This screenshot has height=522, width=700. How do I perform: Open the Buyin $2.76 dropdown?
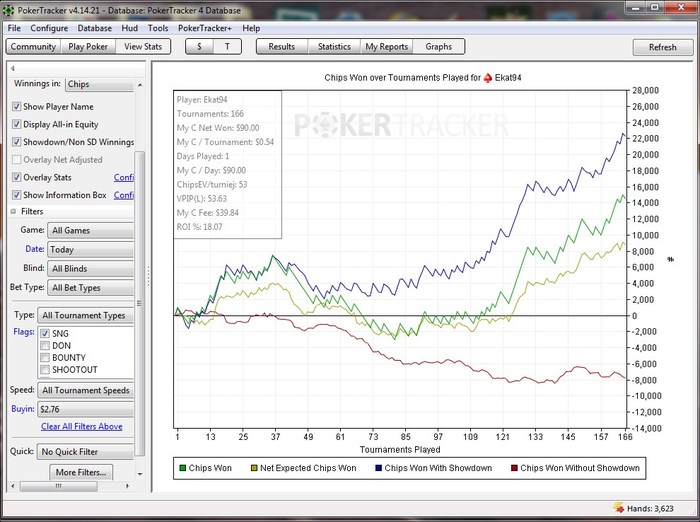point(85,409)
